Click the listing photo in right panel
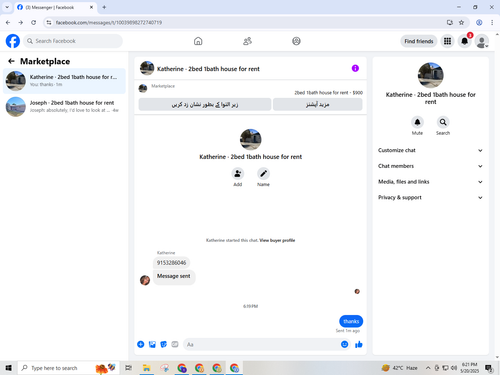The image size is (500, 375). click(431, 75)
